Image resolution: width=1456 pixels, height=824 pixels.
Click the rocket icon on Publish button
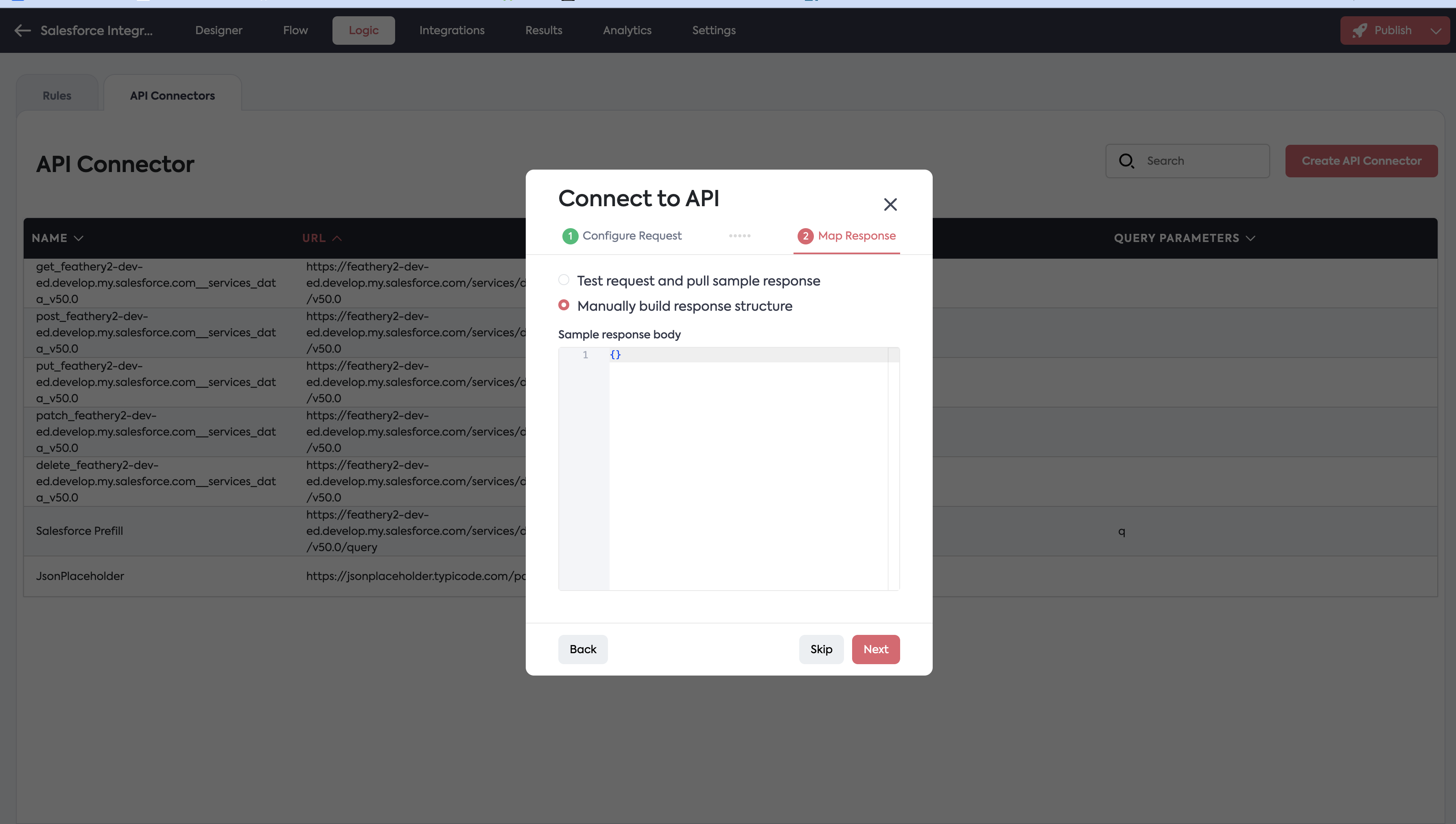[1359, 31]
